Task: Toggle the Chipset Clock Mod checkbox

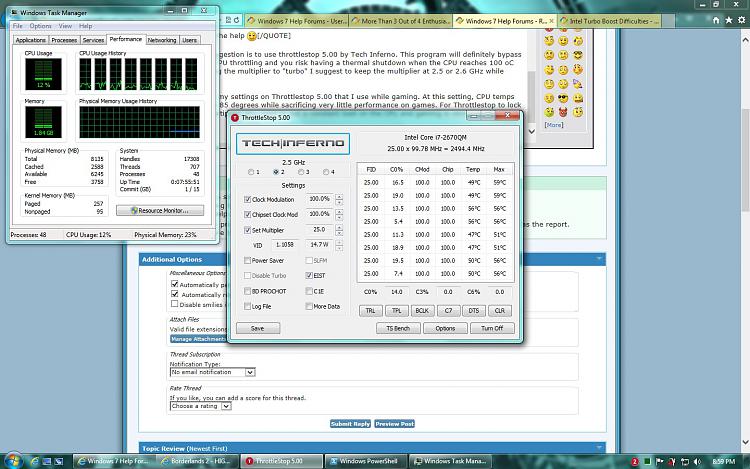Action: [x=247, y=215]
